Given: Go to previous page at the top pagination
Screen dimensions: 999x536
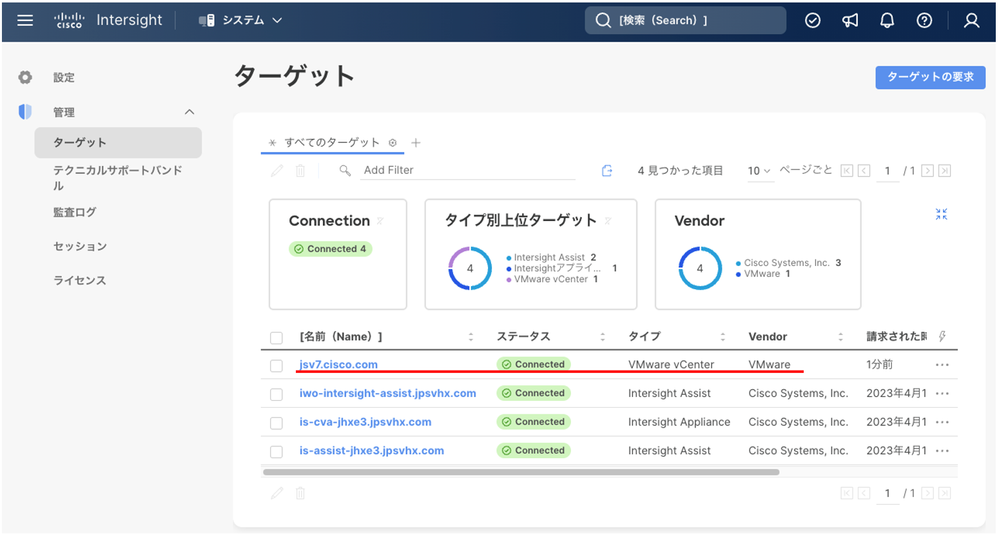Looking at the screenshot, I should click(864, 171).
